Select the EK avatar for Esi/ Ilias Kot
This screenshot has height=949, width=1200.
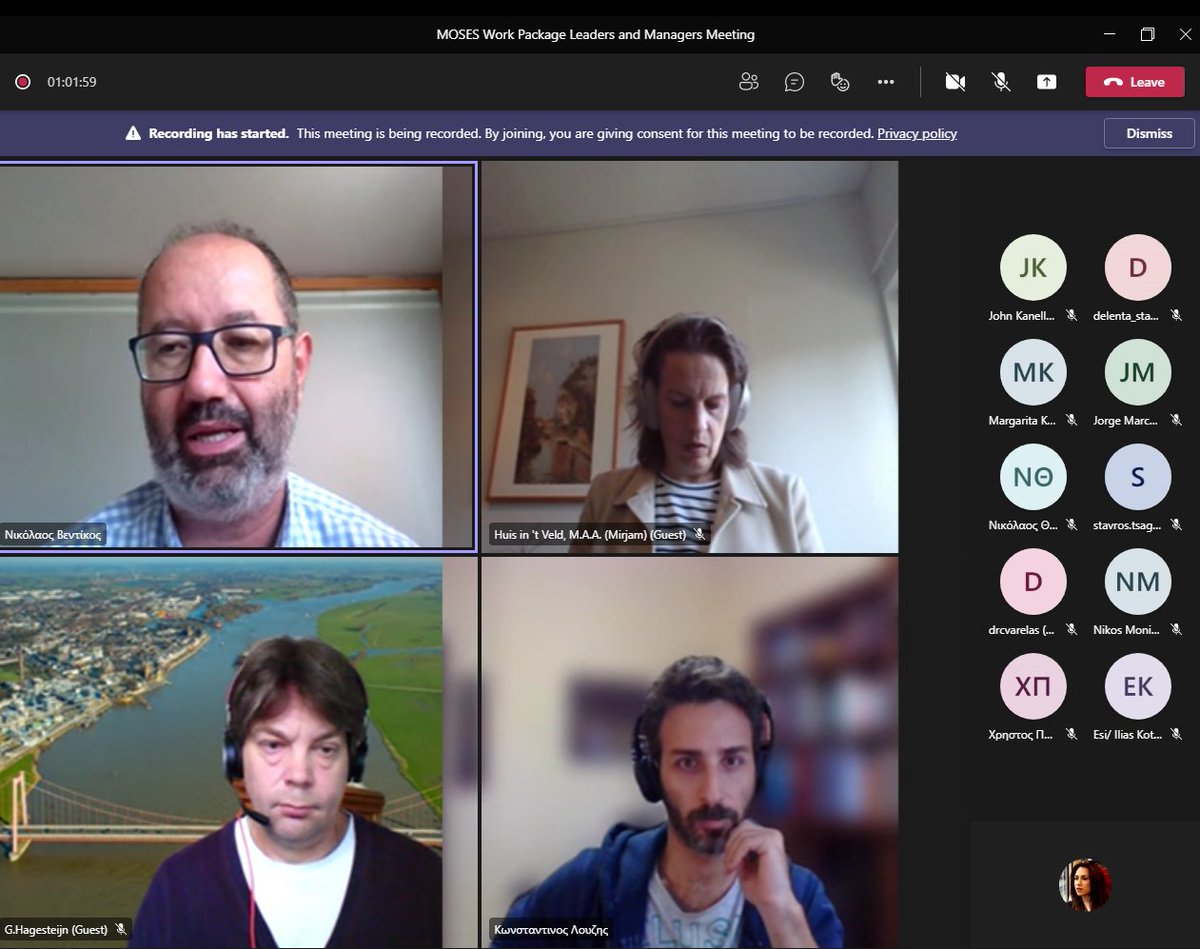click(x=1137, y=687)
